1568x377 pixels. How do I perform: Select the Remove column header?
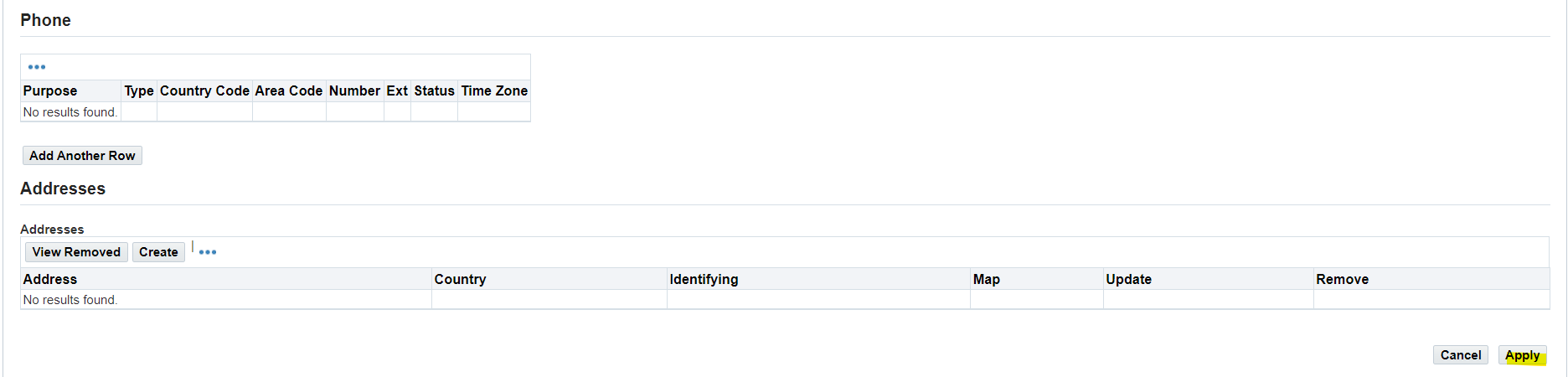coord(1342,279)
